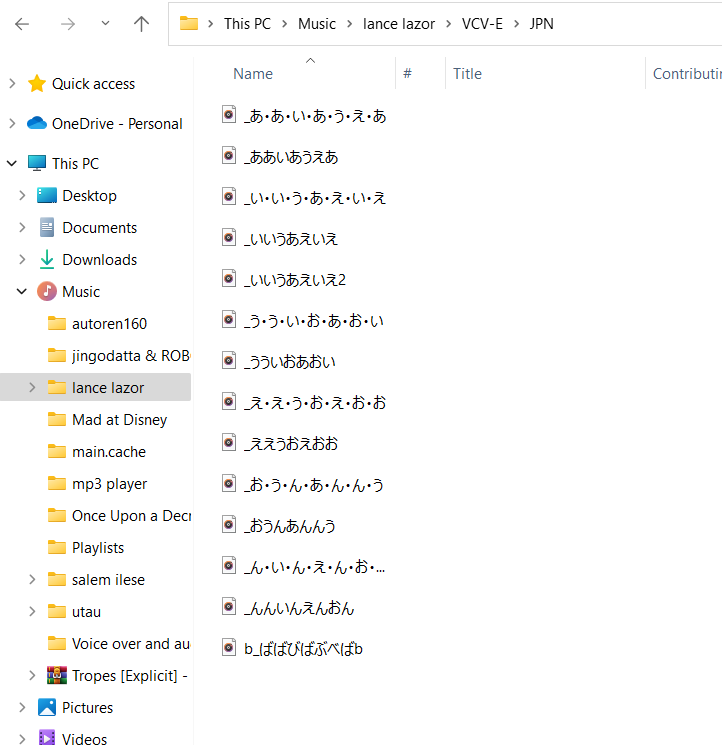Select file named _んんいんえんおん
This screenshot has width=722, height=745.
coord(299,608)
